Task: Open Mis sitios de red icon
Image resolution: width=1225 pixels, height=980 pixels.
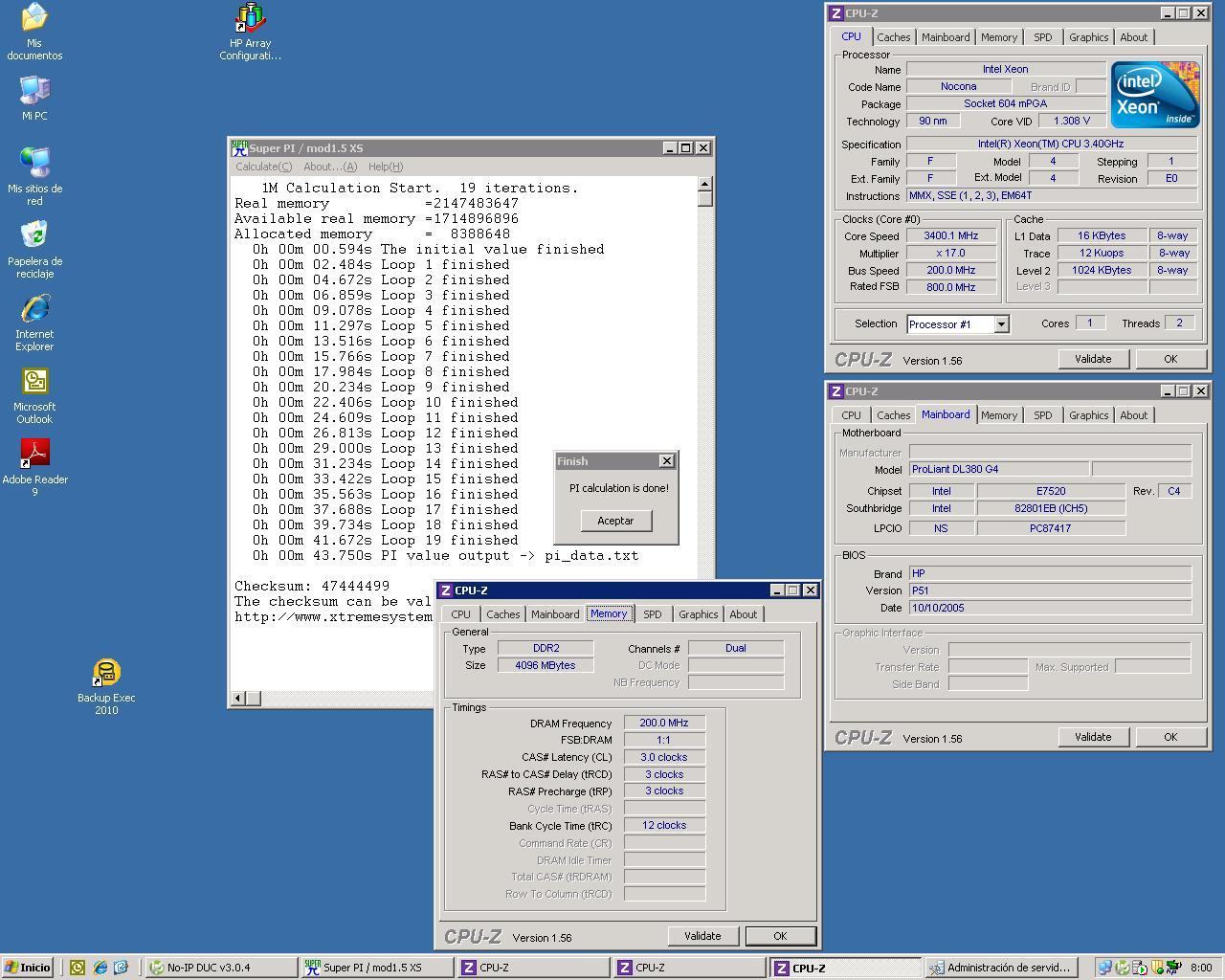Action: 34,176
